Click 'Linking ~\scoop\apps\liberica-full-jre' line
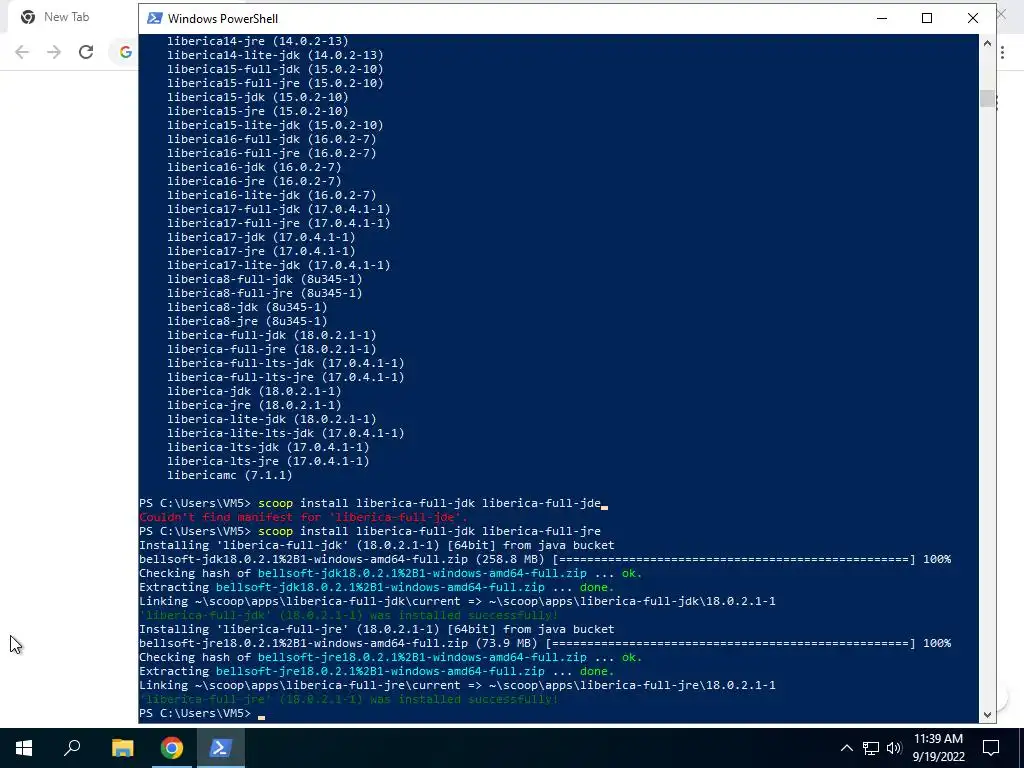The image size is (1024, 768). 457,685
